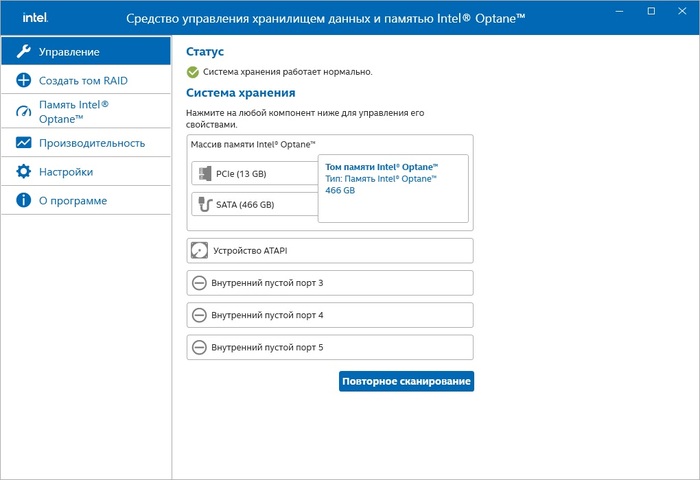Image resolution: width=700 pixels, height=480 pixels.
Task: Click the chart icon beside Производительность
Action: [x=23, y=143]
